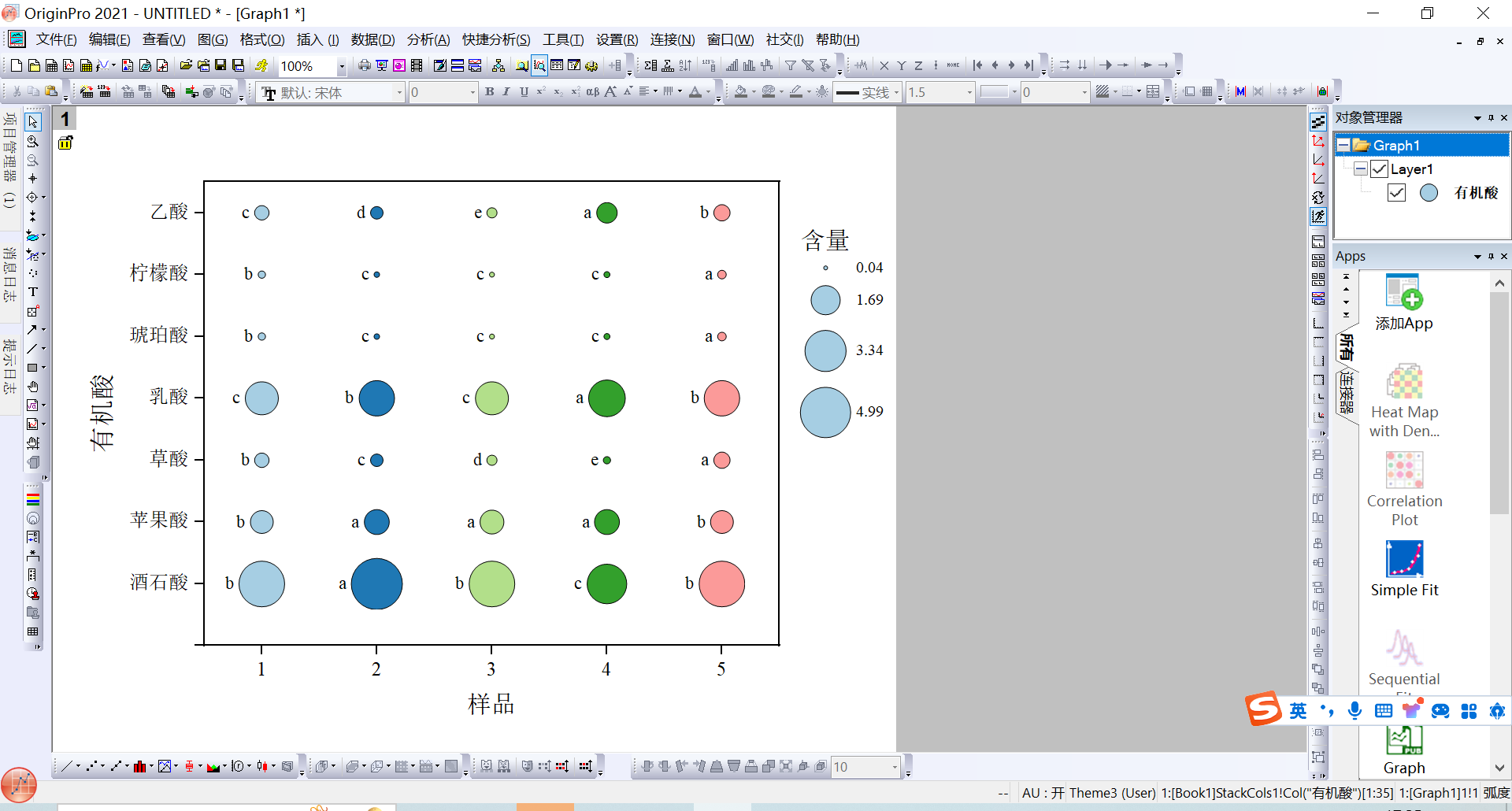Click the 样品 X axis title
Viewport: 1512px width, 811px height.
tap(491, 704)
